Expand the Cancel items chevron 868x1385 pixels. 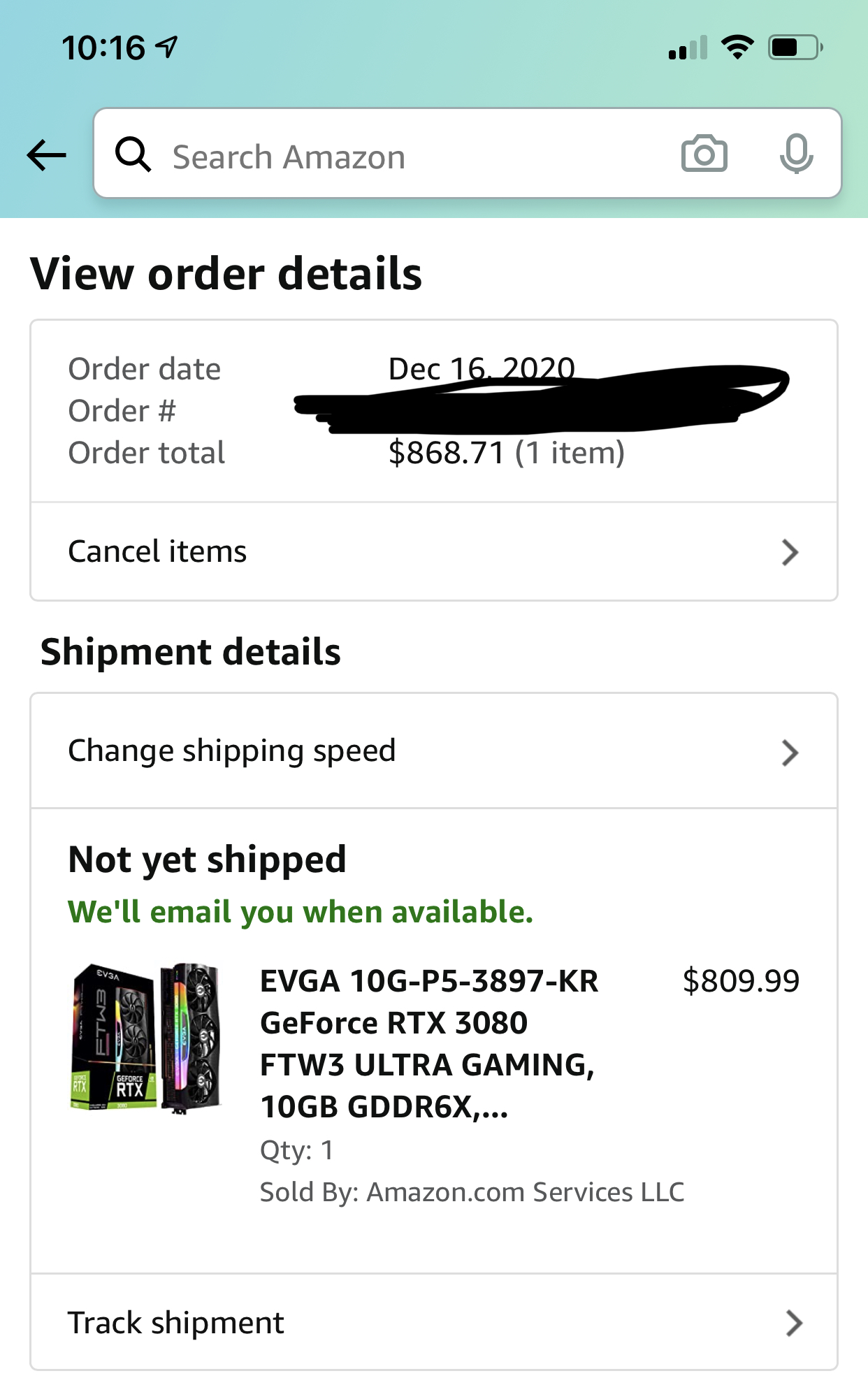[790, 552]
